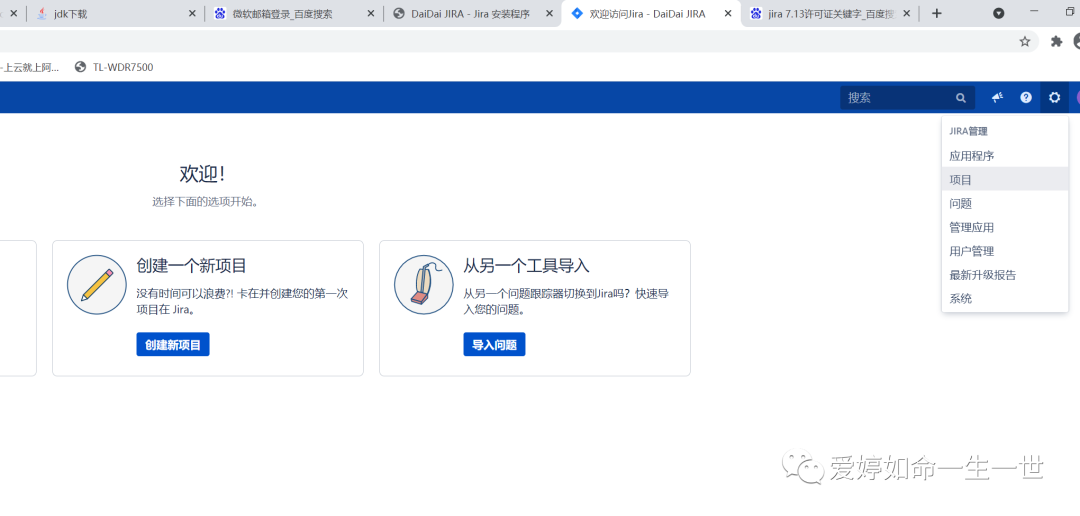Minimize the browser window
This screenshot has height=516, width=1080.
(x=1033, y=12)
